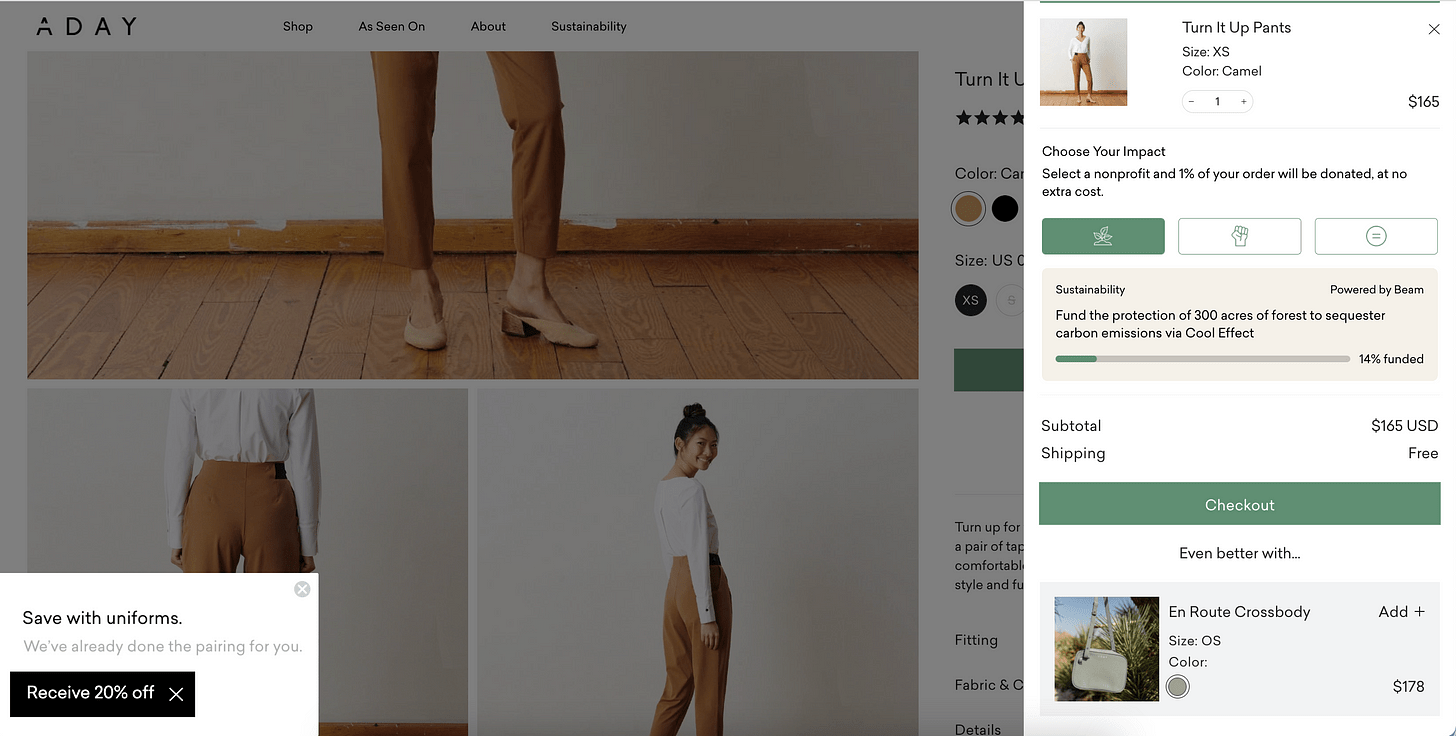
Task: Dismiss the Save with uniforms popup
Action: click(x=302, y=589)
